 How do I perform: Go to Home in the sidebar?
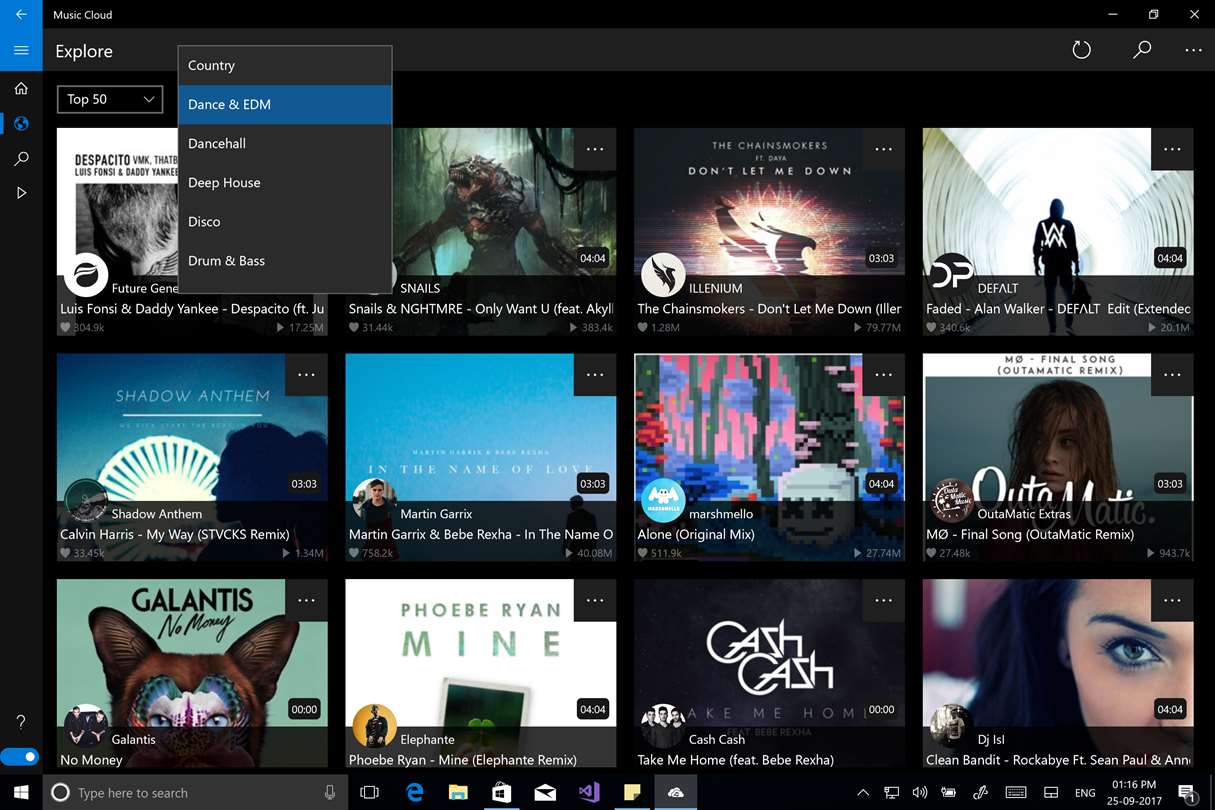[21, 89]
